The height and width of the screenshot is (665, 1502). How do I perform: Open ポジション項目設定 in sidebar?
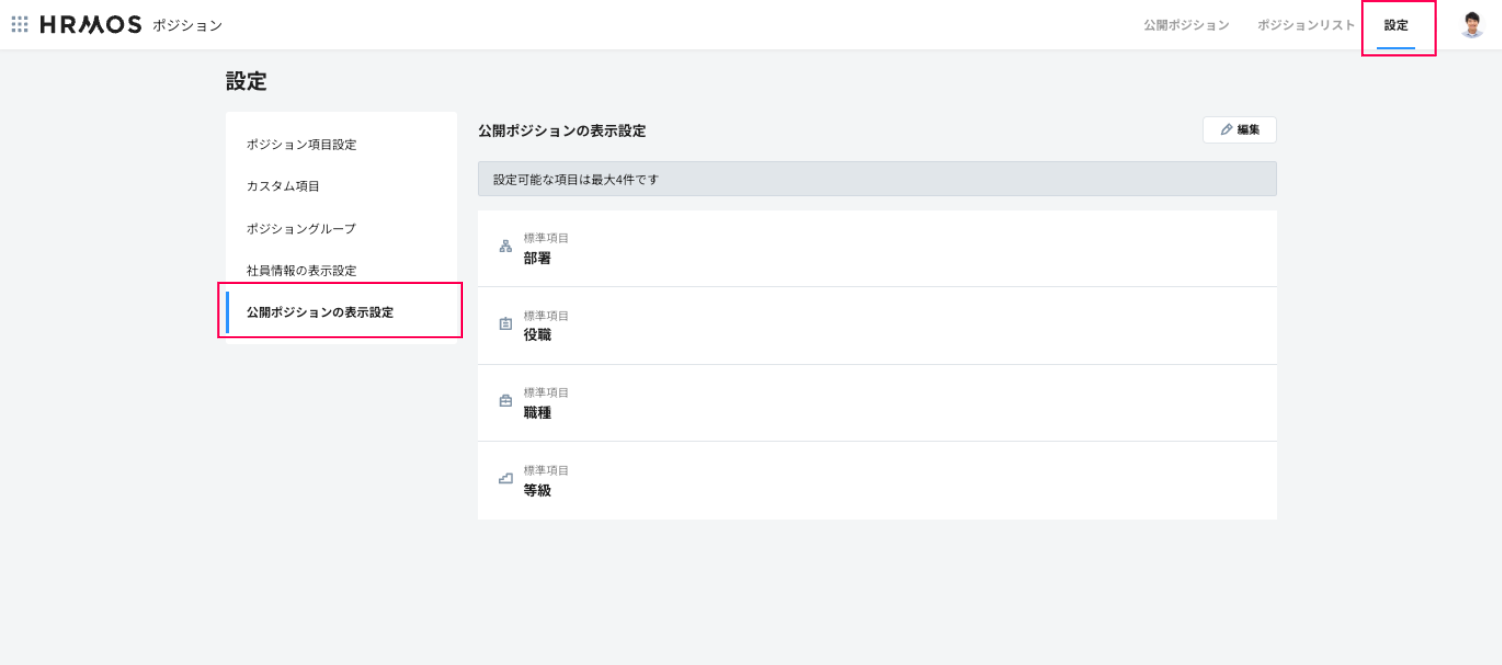click(301, 145)
